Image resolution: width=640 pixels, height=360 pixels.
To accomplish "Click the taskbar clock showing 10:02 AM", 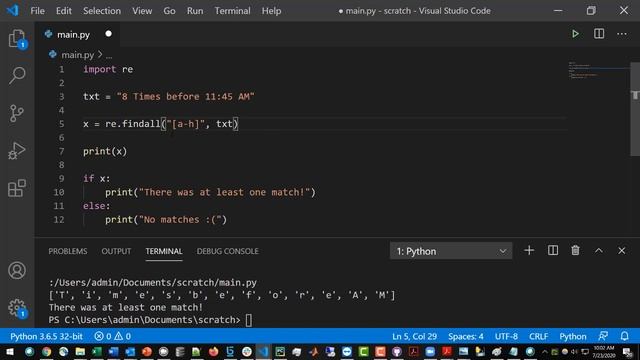I will pyautogui.click(x=603, y=352).
